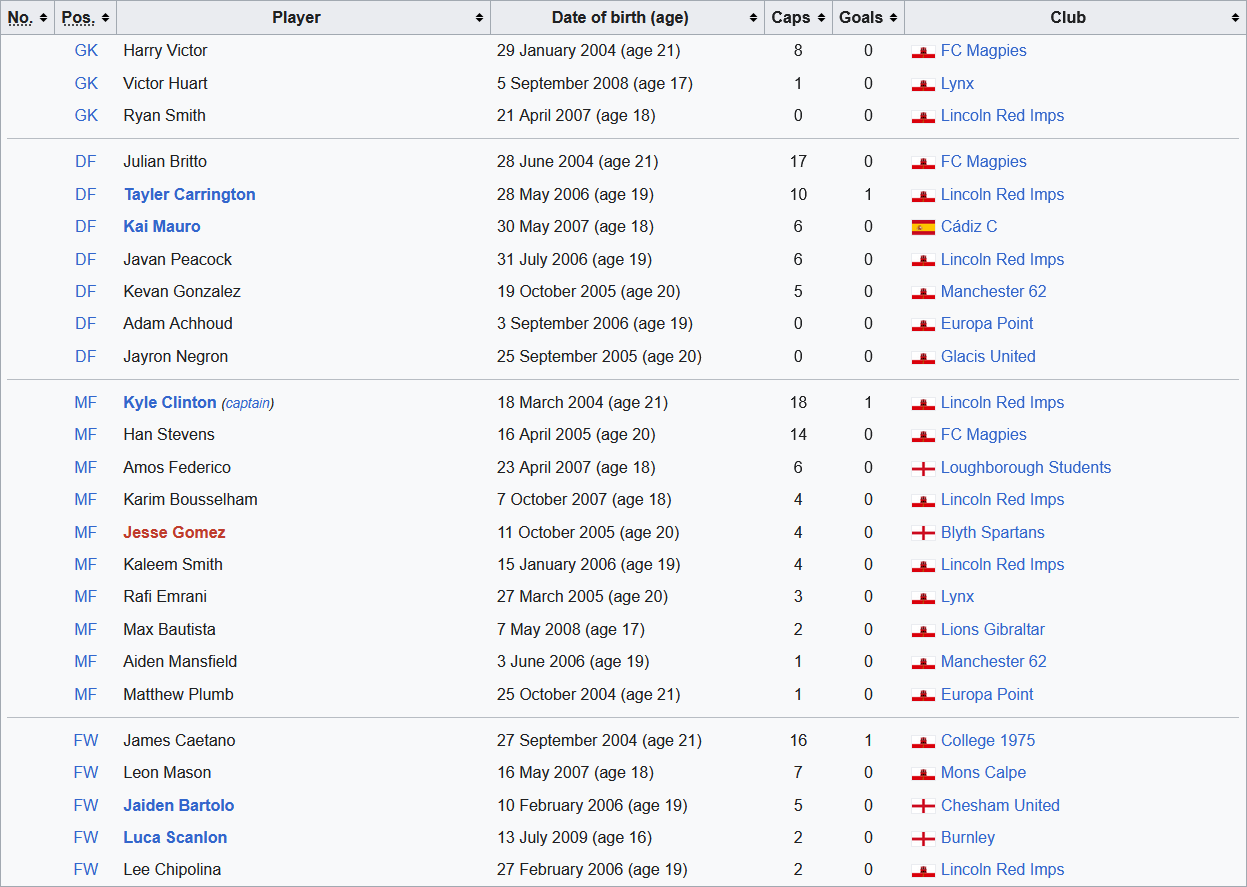Click the Gibraltar flag next to Mons Calpe
This screenshot has height=887, width=1247.
point(923,773)
